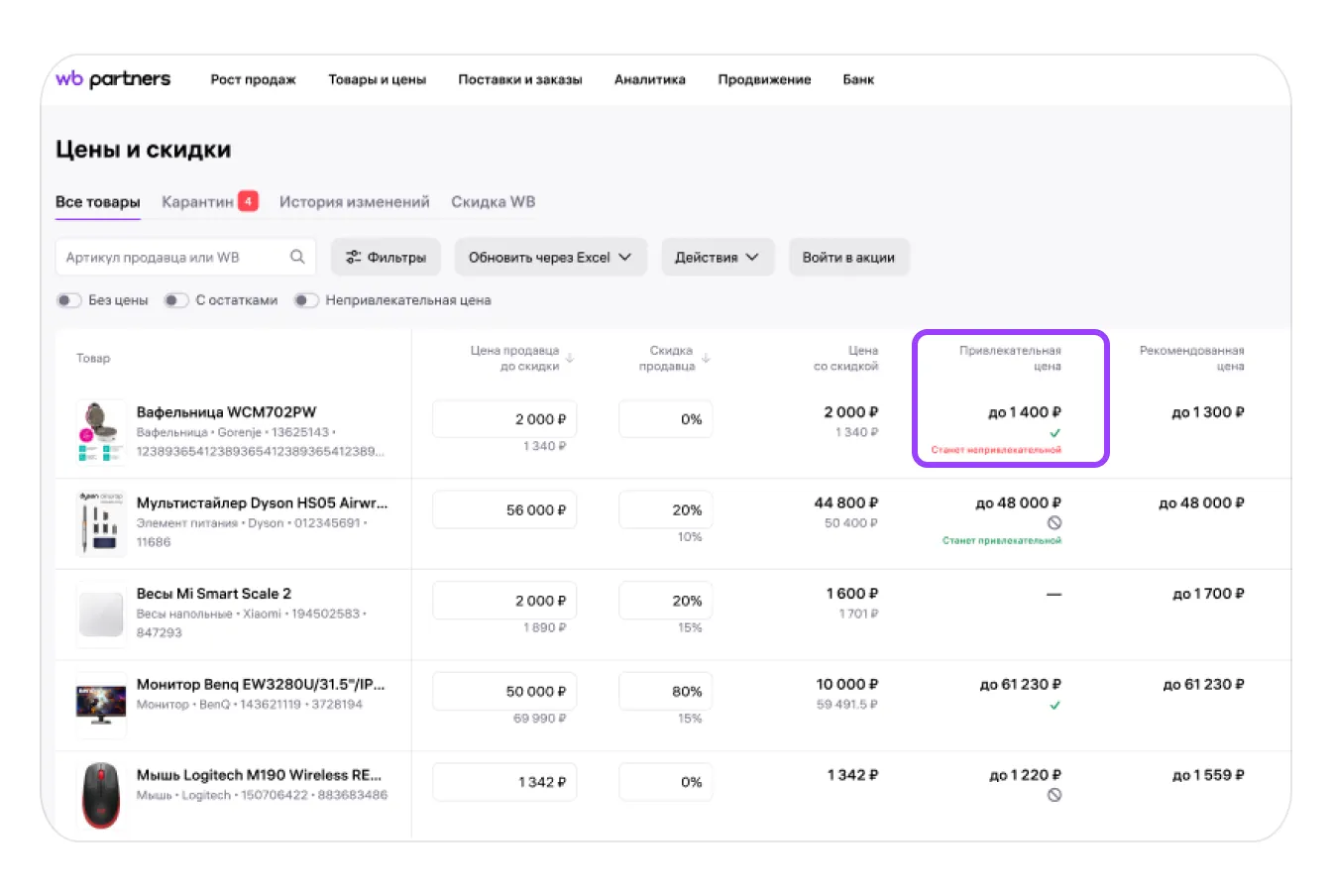Click discounted price 1 600 ₽ for Весы
The width and height of the screenshot is (1332, 896).
tap(852, 594)
